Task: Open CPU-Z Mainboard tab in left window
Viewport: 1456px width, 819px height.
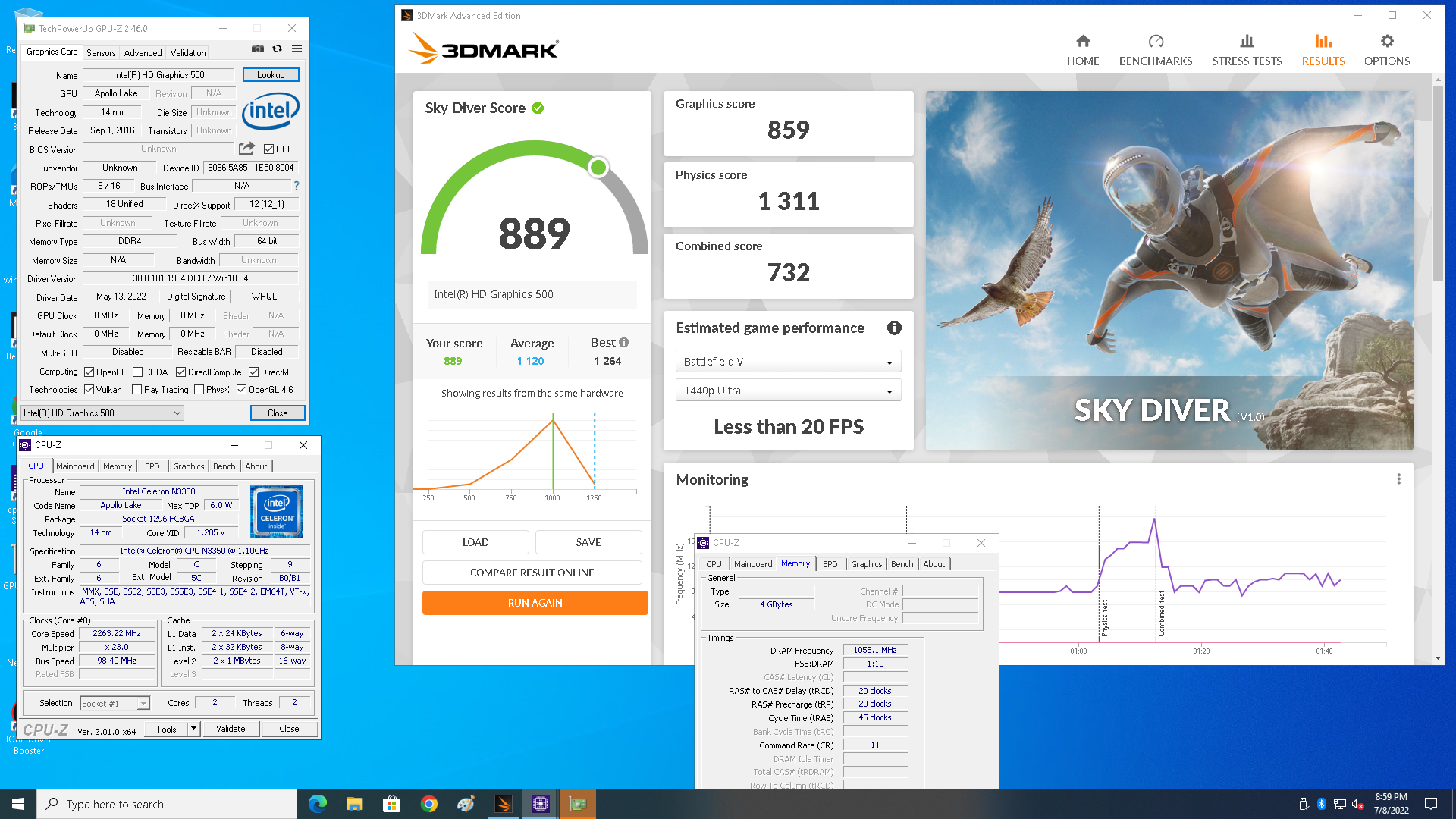Action: click(x=75, y=466)
